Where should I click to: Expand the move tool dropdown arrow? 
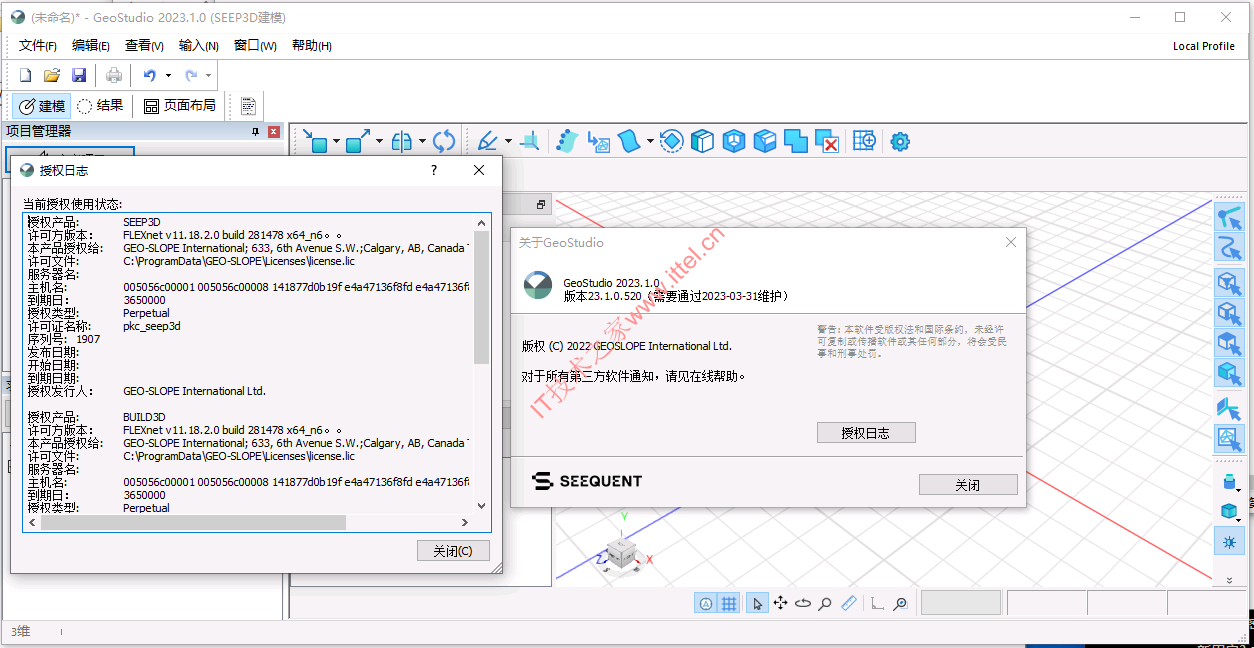[336, 141]
